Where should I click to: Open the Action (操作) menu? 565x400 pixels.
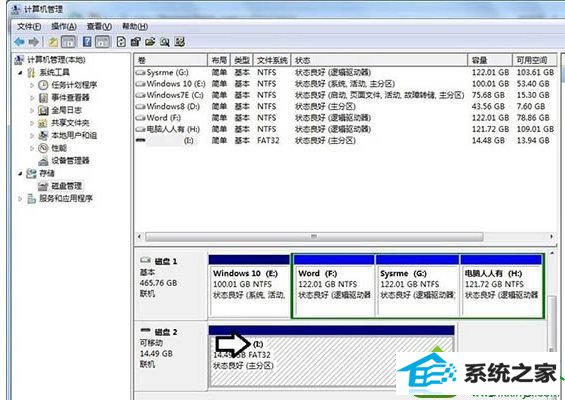click(64, 26)
